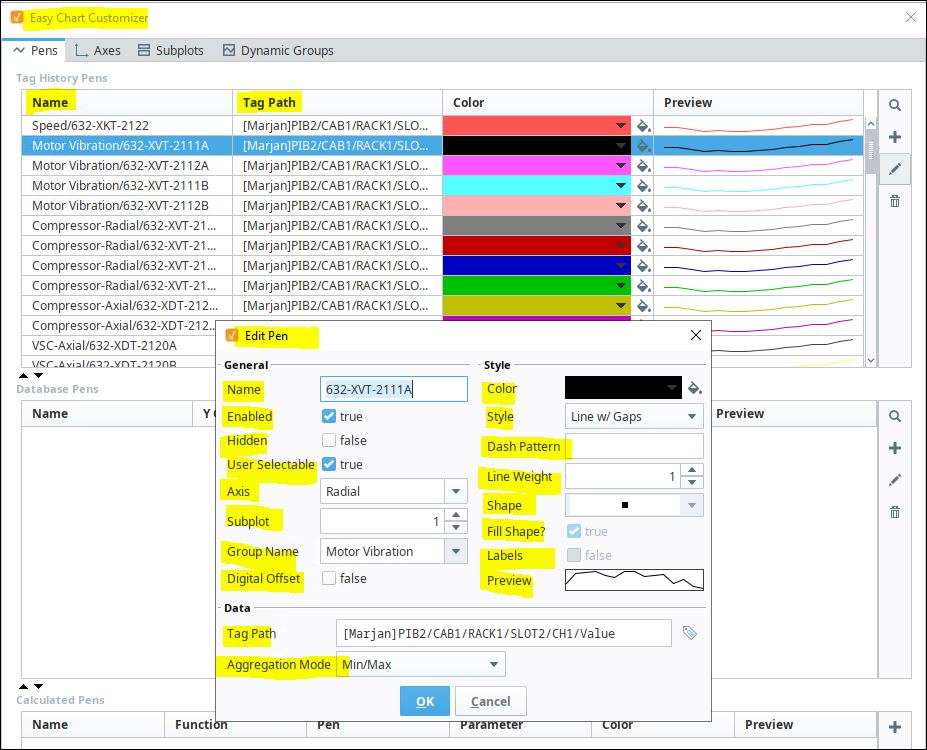Screen dimensions: 927x750
Task: Open paint bucket for first Compressor-Axial row
Action: [x=643, y=306]
